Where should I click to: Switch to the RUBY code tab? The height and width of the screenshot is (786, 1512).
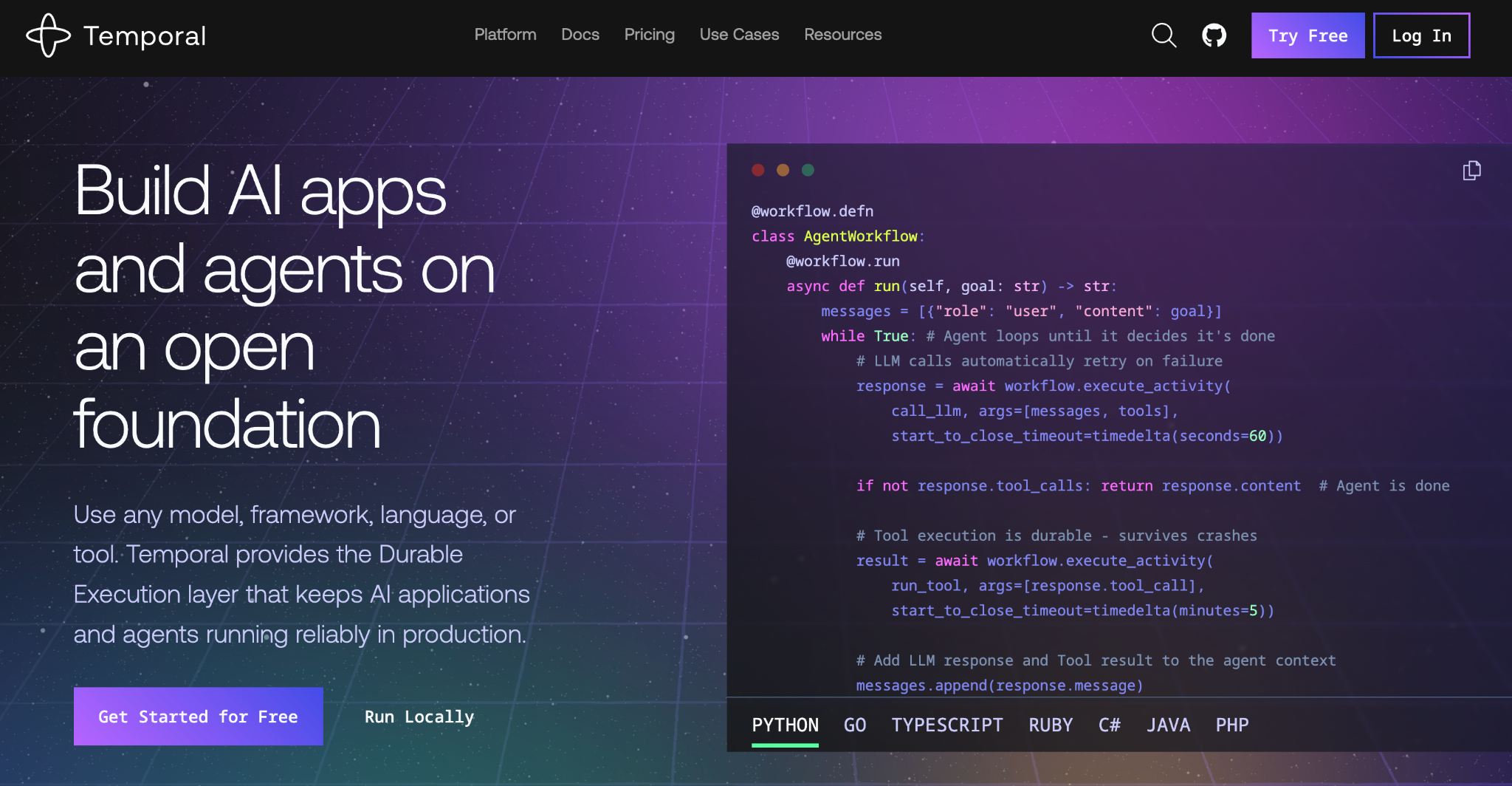[1051, 725]
